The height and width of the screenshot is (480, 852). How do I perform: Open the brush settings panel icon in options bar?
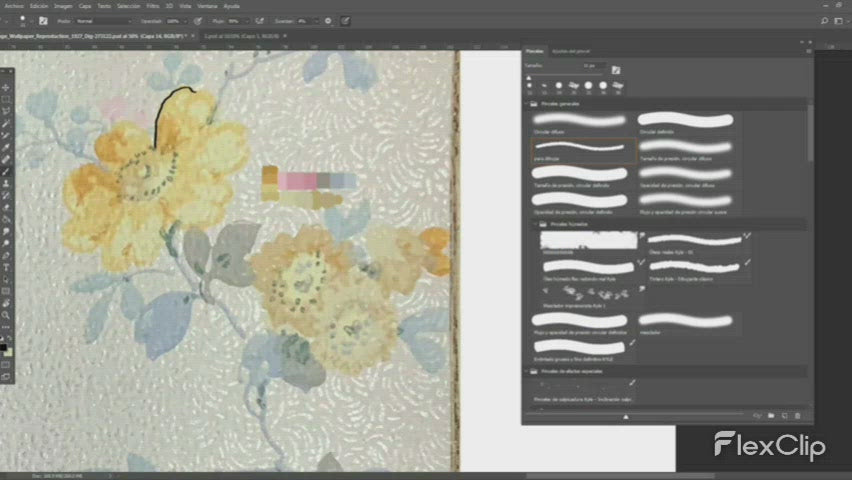click(43, 20)
